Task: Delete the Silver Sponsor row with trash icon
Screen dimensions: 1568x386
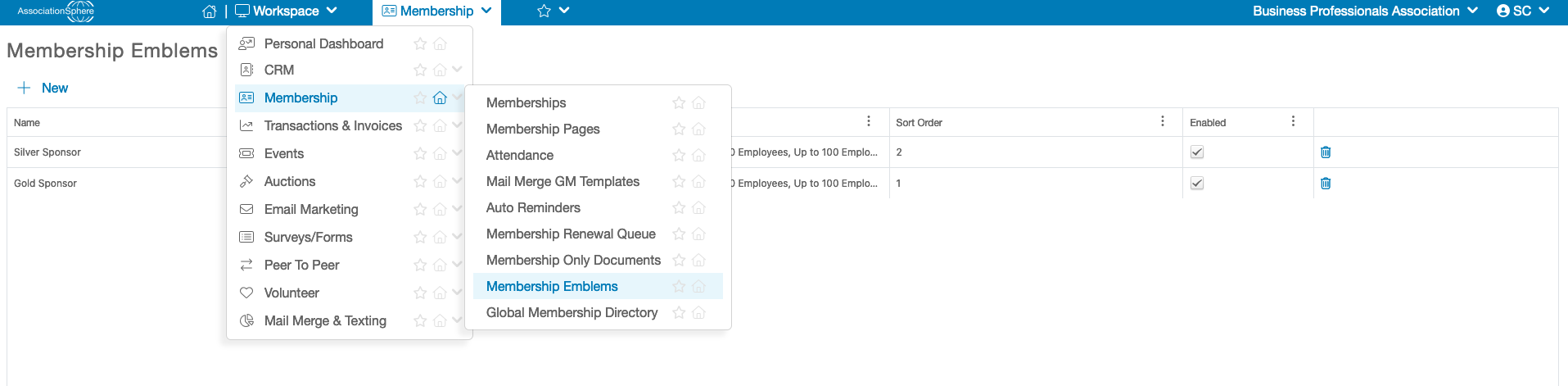Action: click(1326, 152)
